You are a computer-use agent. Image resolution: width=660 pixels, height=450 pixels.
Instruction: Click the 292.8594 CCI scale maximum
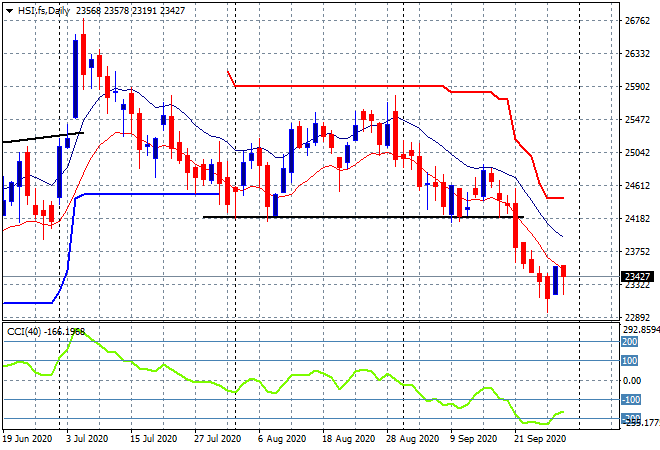click(x=641, y=330)
